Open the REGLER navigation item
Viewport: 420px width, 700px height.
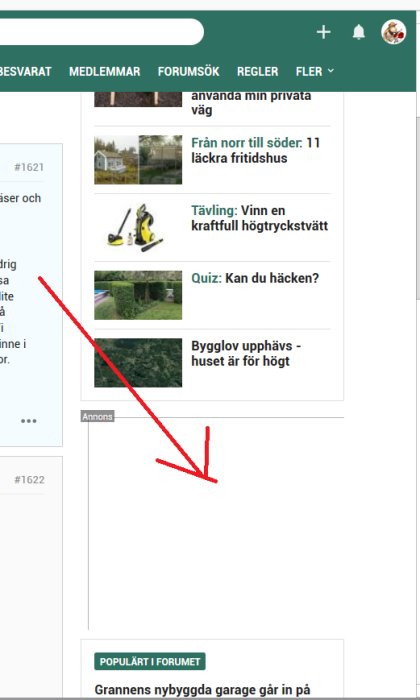point(258,71)
